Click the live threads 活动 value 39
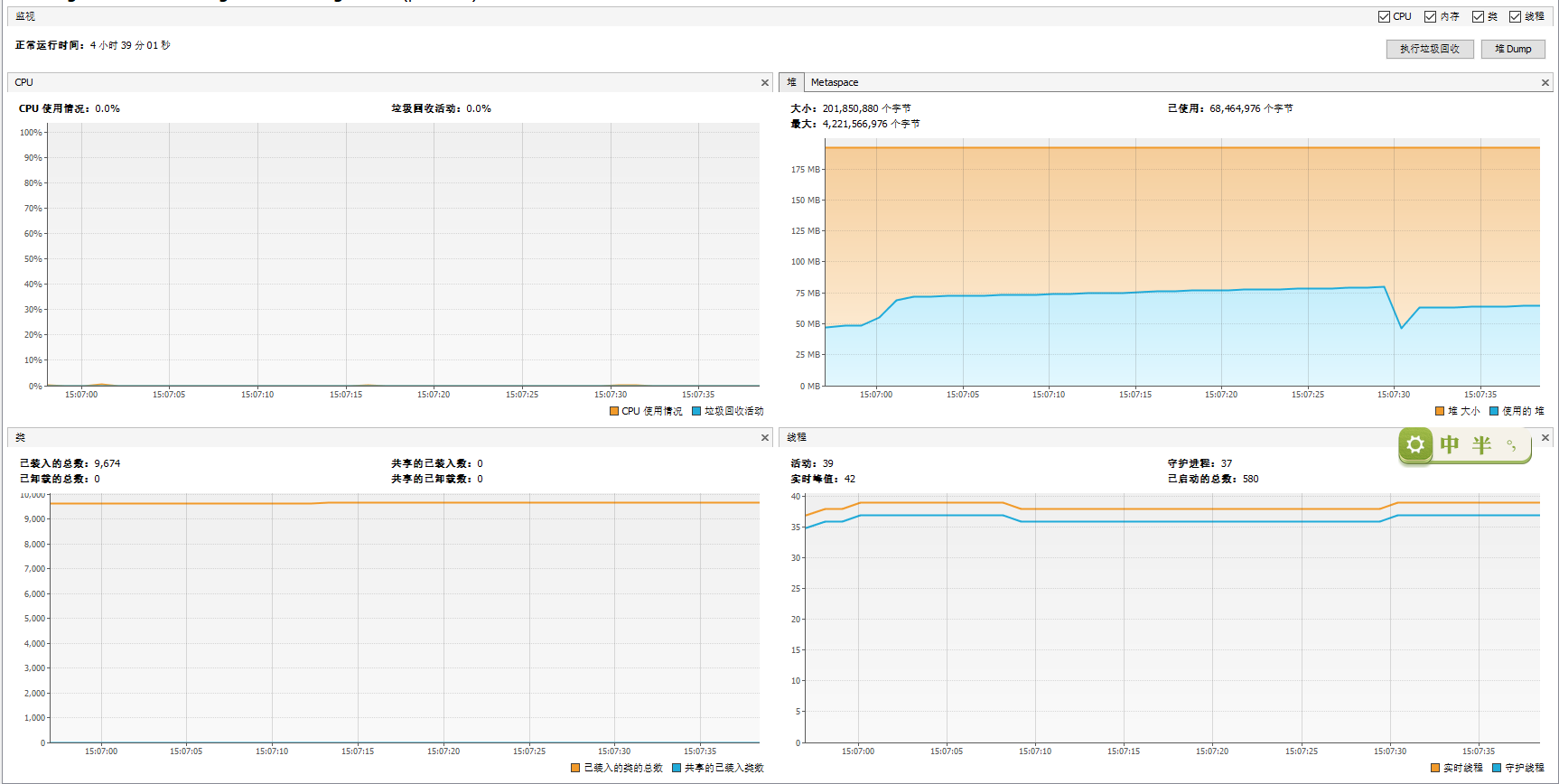The height and width of the screenshot is (784, 1559). click(x=828, y=463)
